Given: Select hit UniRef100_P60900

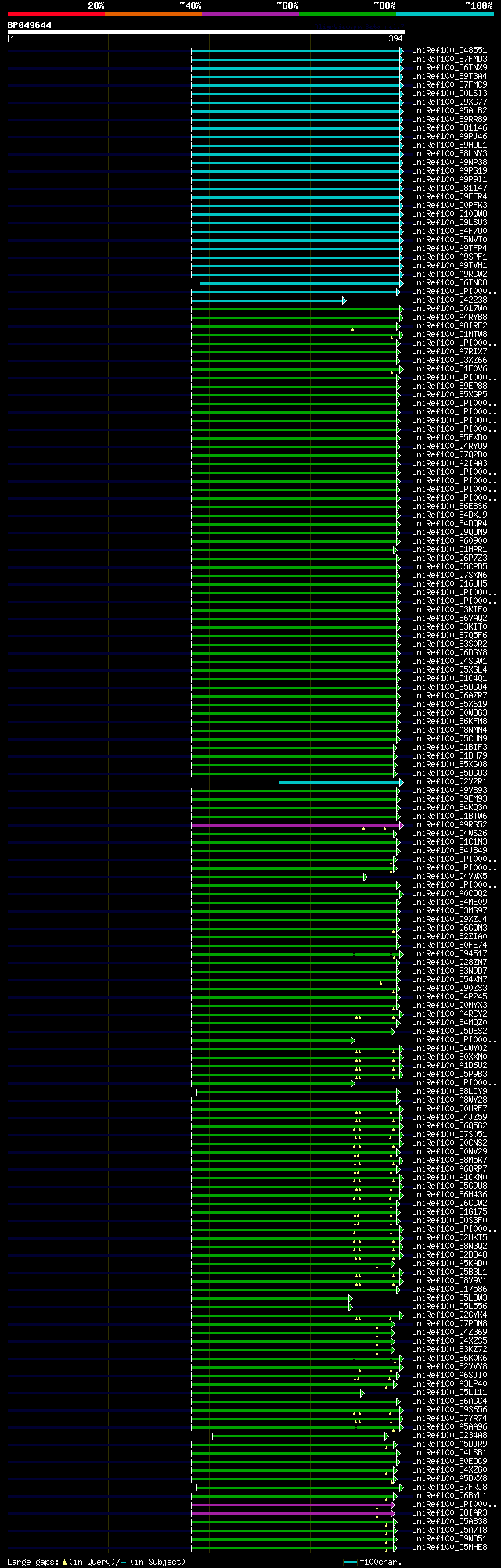Looking at the screenshot, I should click(x=449, y=540).
